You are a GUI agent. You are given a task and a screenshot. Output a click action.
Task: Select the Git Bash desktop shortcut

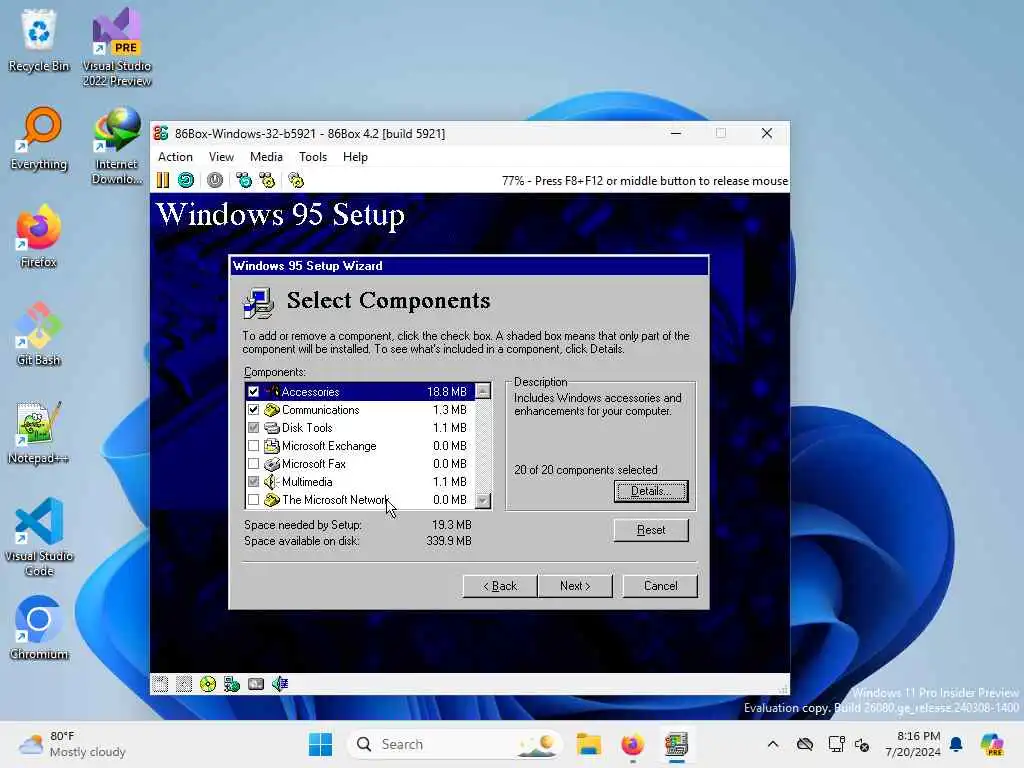(39, 335)
